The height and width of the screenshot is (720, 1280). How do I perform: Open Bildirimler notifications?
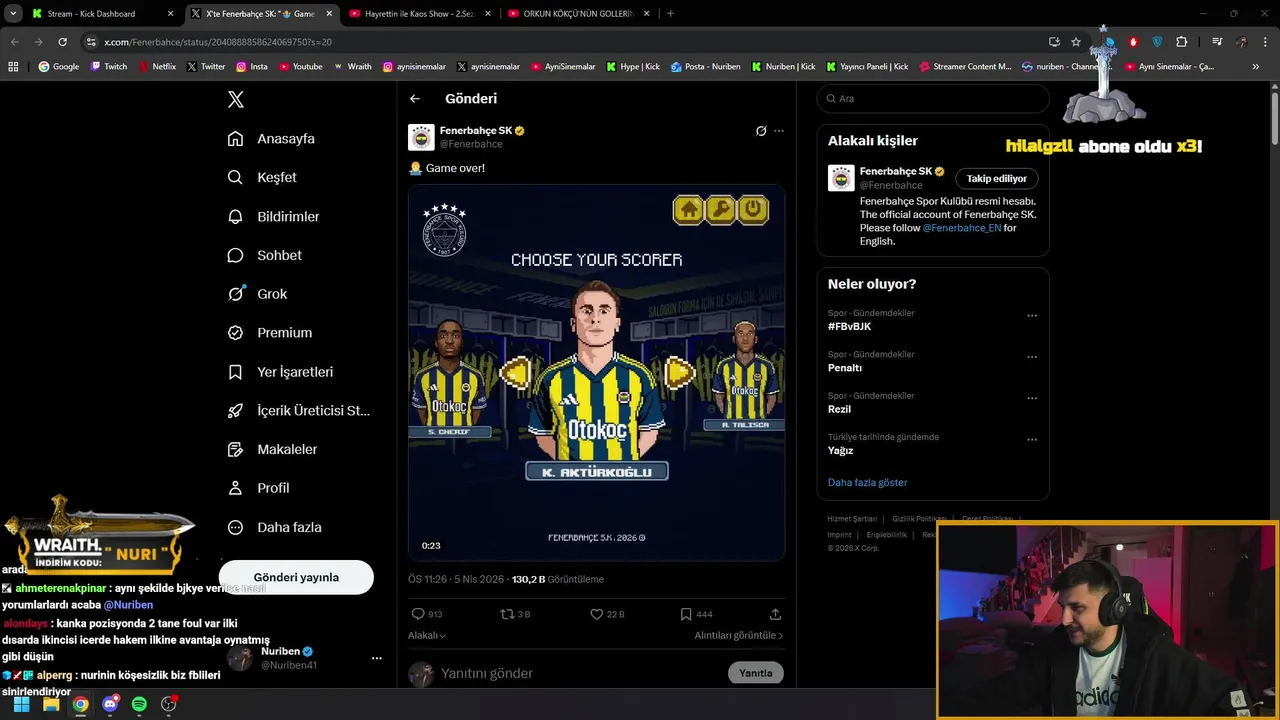[x=273, y=216]
